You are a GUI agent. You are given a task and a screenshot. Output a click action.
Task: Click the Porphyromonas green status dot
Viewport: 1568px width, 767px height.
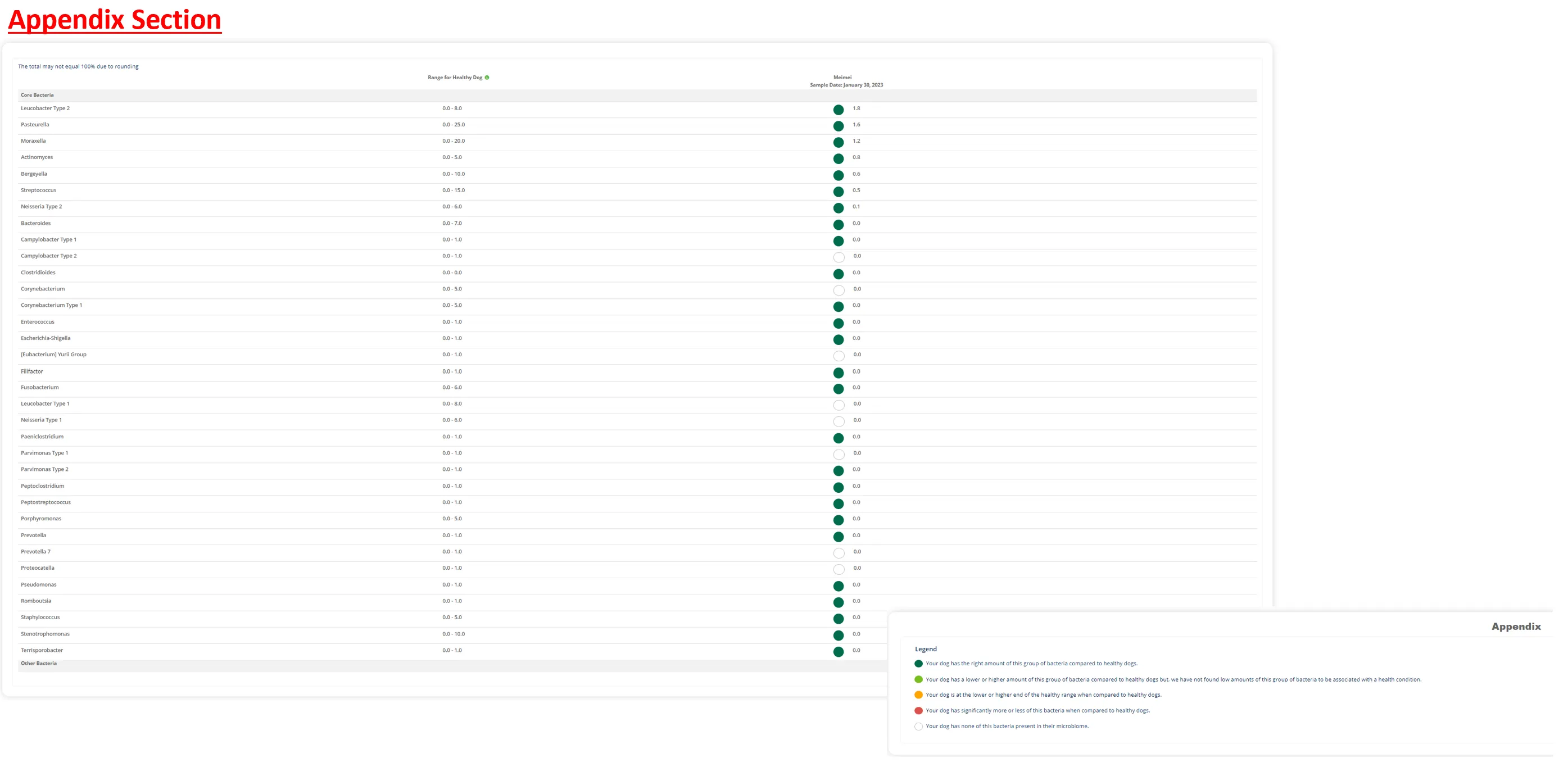point(838,520)
